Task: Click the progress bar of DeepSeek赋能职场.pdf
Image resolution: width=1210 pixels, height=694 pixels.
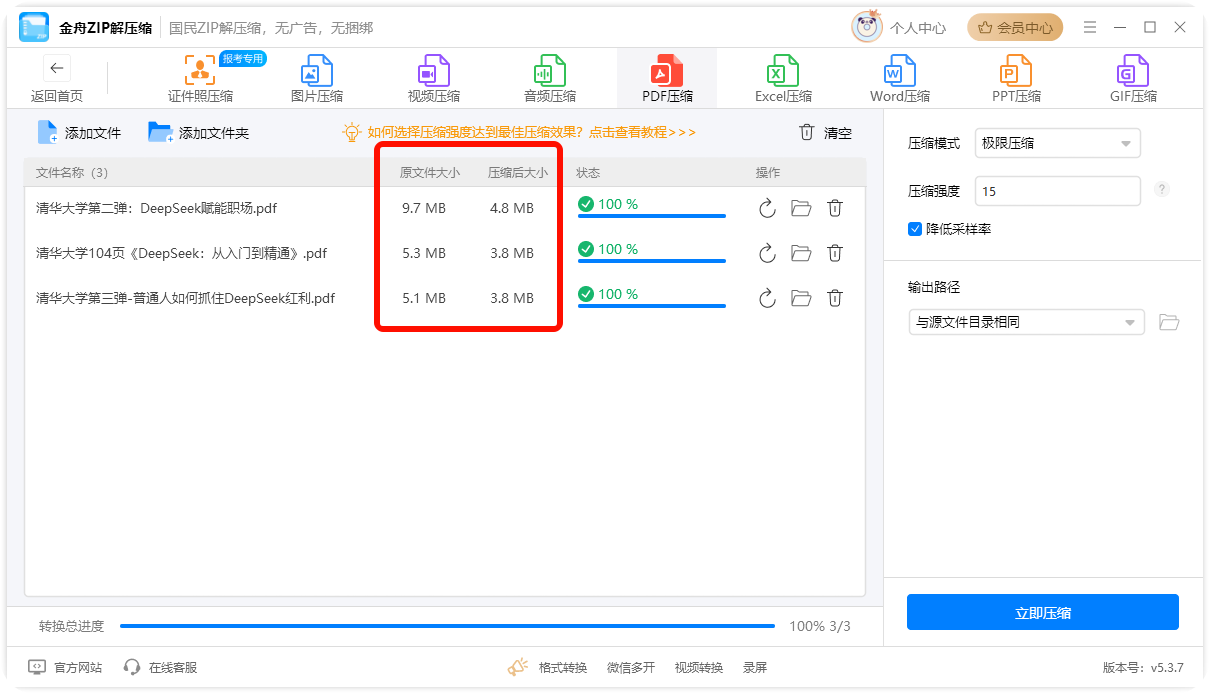Action: coord(652,216)
